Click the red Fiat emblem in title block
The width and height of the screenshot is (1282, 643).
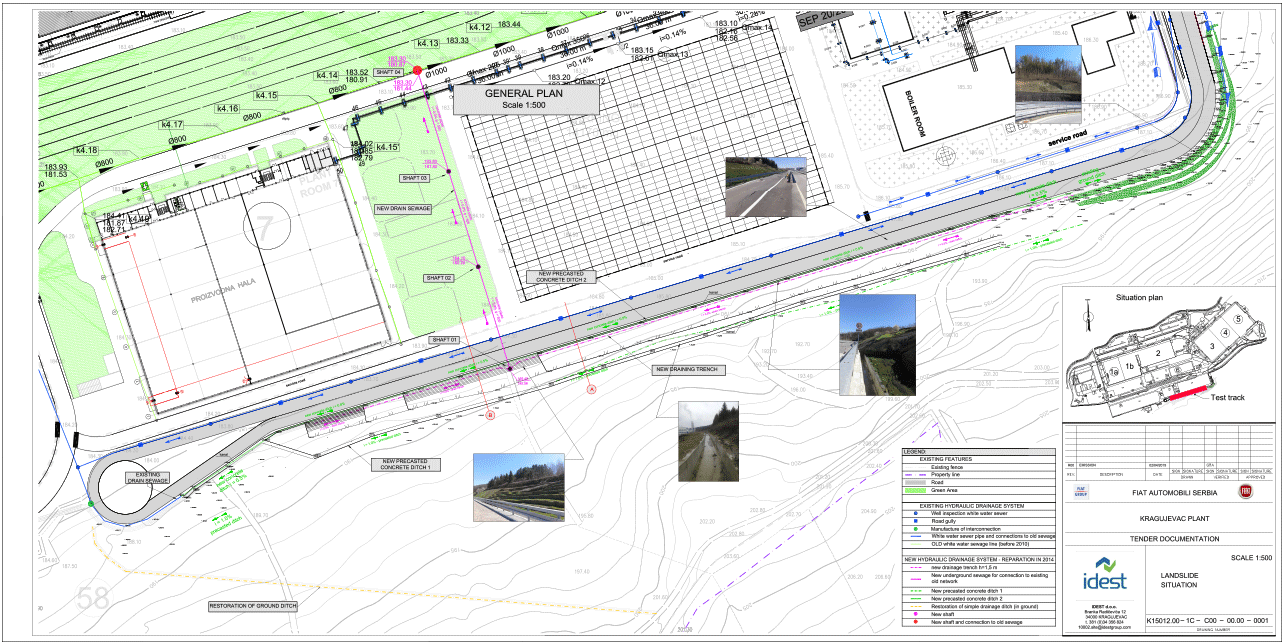[x=1246, y=492]
